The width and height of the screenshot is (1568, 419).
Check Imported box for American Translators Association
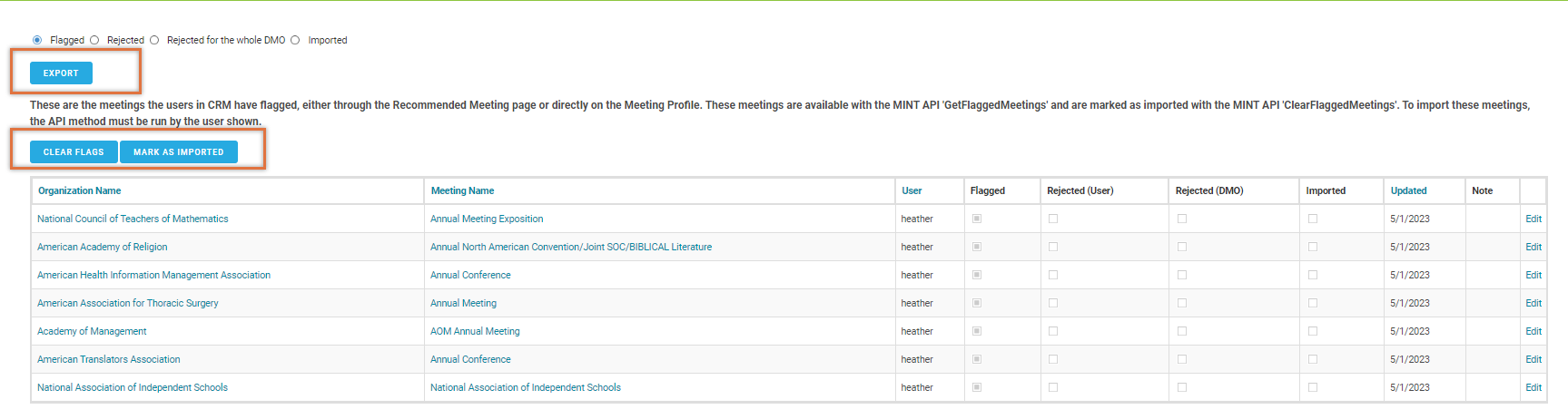click(1313, 359)
